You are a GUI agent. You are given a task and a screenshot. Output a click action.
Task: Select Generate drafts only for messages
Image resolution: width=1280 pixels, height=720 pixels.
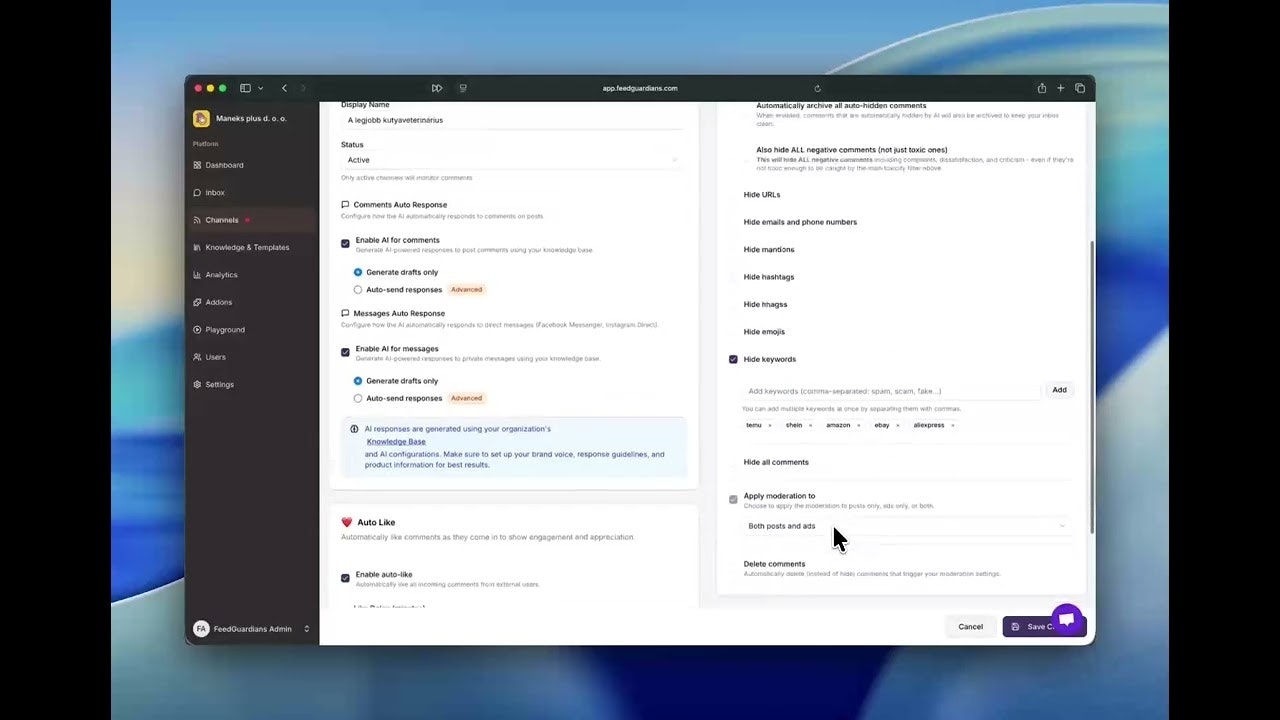coord(358,381)
